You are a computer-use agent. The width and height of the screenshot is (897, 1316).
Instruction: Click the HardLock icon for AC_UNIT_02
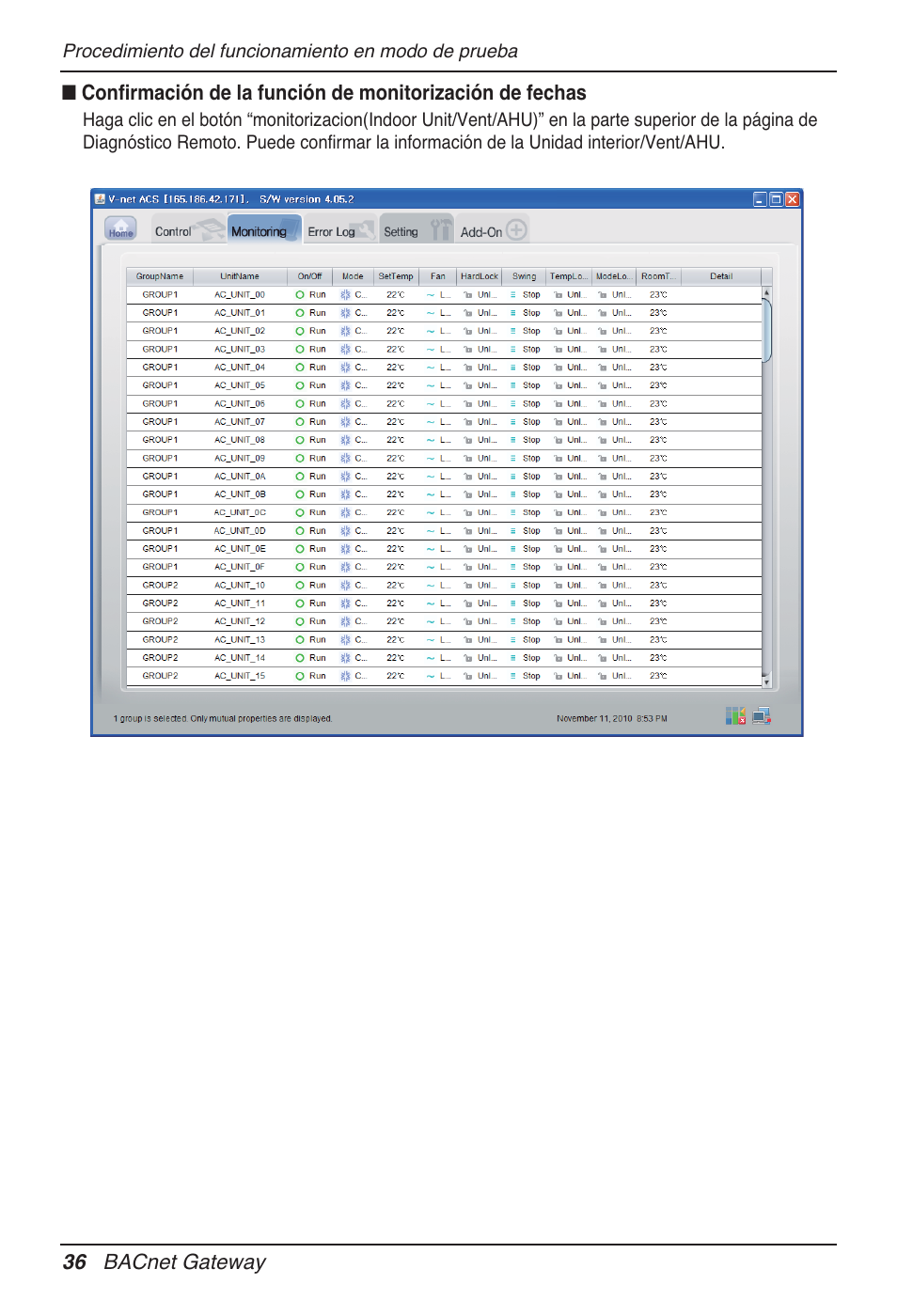(x=468, y=331)
